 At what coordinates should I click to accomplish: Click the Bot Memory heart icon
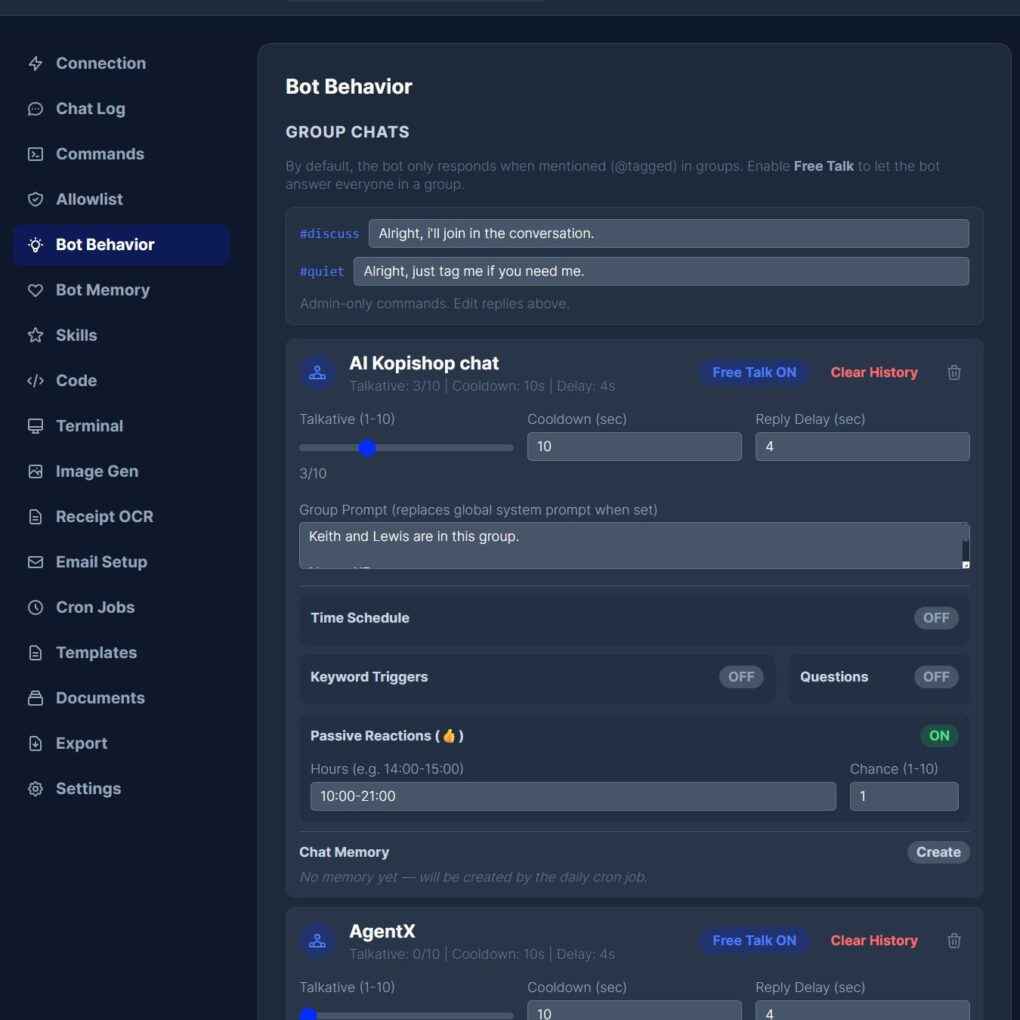pos(36,290)
